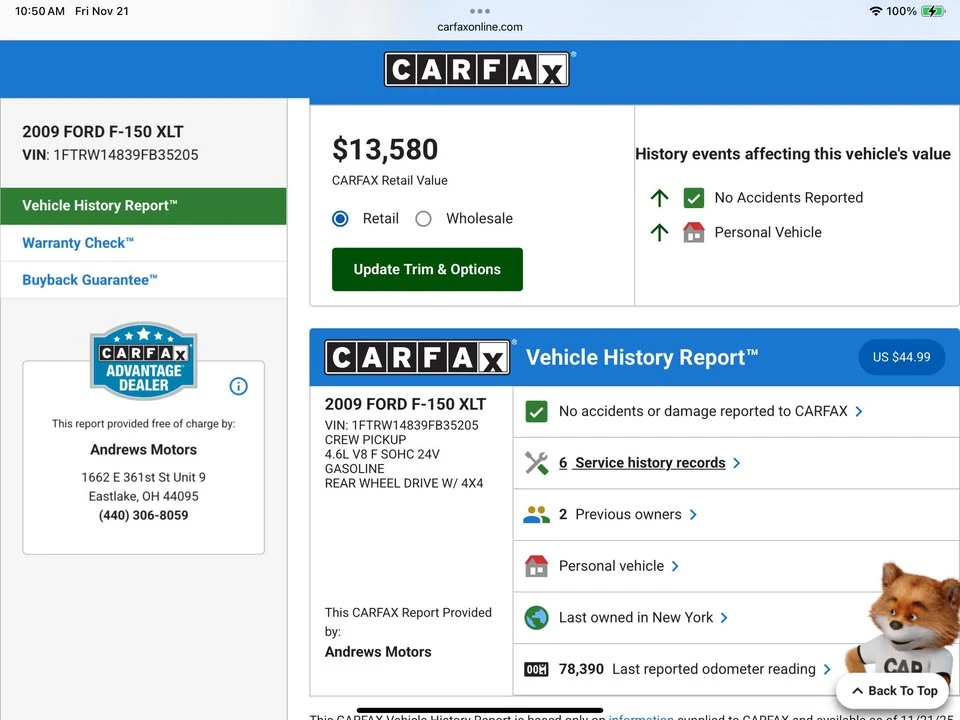
Task: Click Andrews Motors dealer name in sidebar
Action: point(143,449)
